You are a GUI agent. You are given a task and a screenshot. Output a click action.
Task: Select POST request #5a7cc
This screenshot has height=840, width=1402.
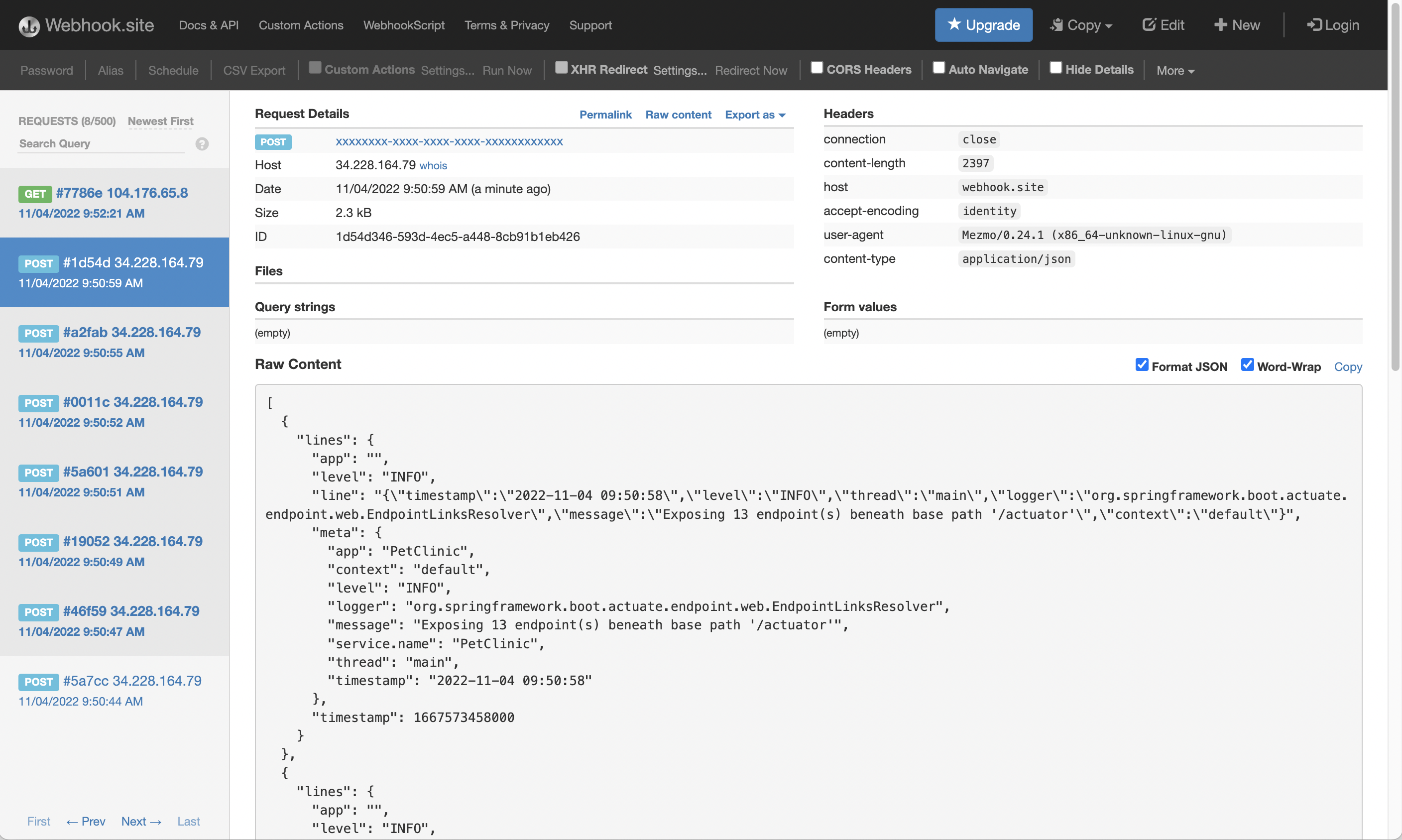115,690
